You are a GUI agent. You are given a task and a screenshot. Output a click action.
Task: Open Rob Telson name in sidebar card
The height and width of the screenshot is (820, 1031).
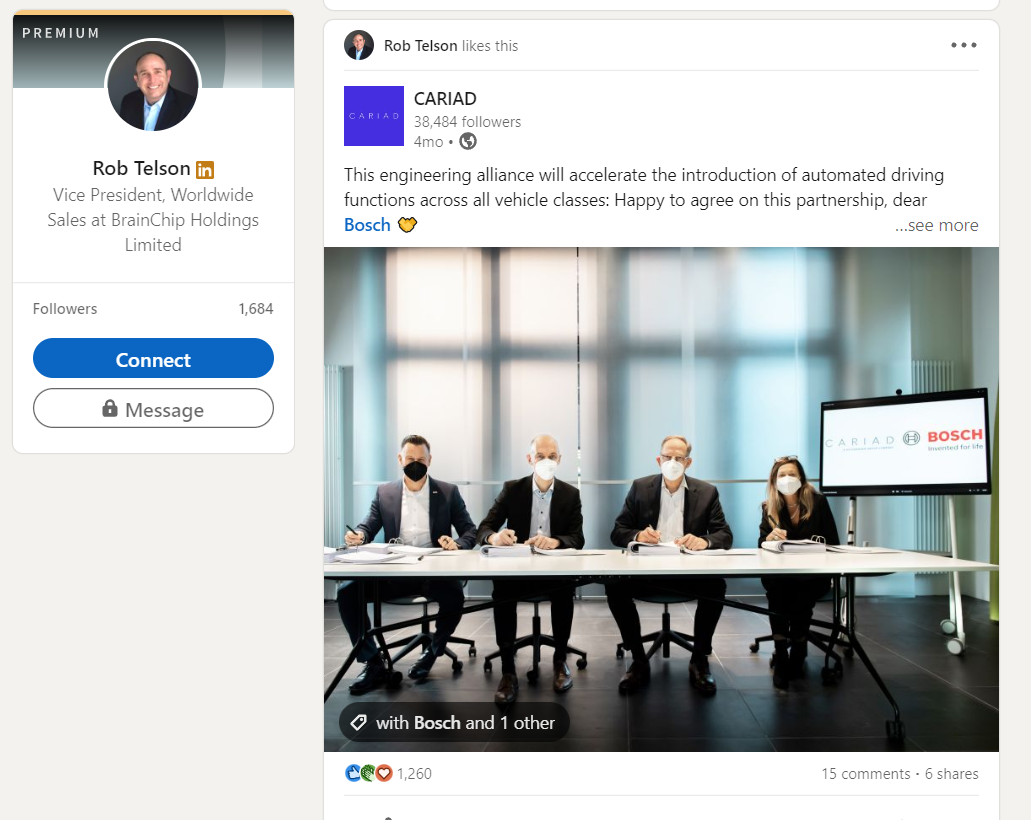coord(141,168)
